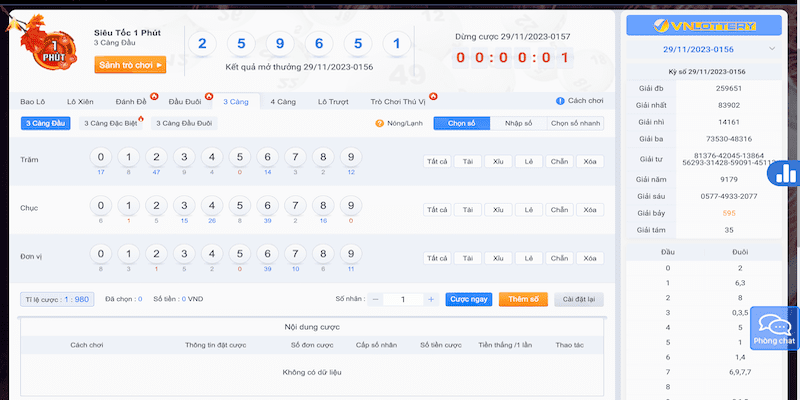This screenshot has height=400, width=800.
Task: Click the Nóng/Lạnh help icon
Action: [380, 123]
